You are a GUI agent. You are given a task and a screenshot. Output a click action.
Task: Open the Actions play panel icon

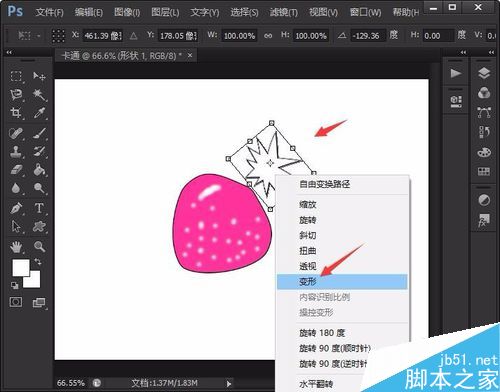tap(456, 73)
